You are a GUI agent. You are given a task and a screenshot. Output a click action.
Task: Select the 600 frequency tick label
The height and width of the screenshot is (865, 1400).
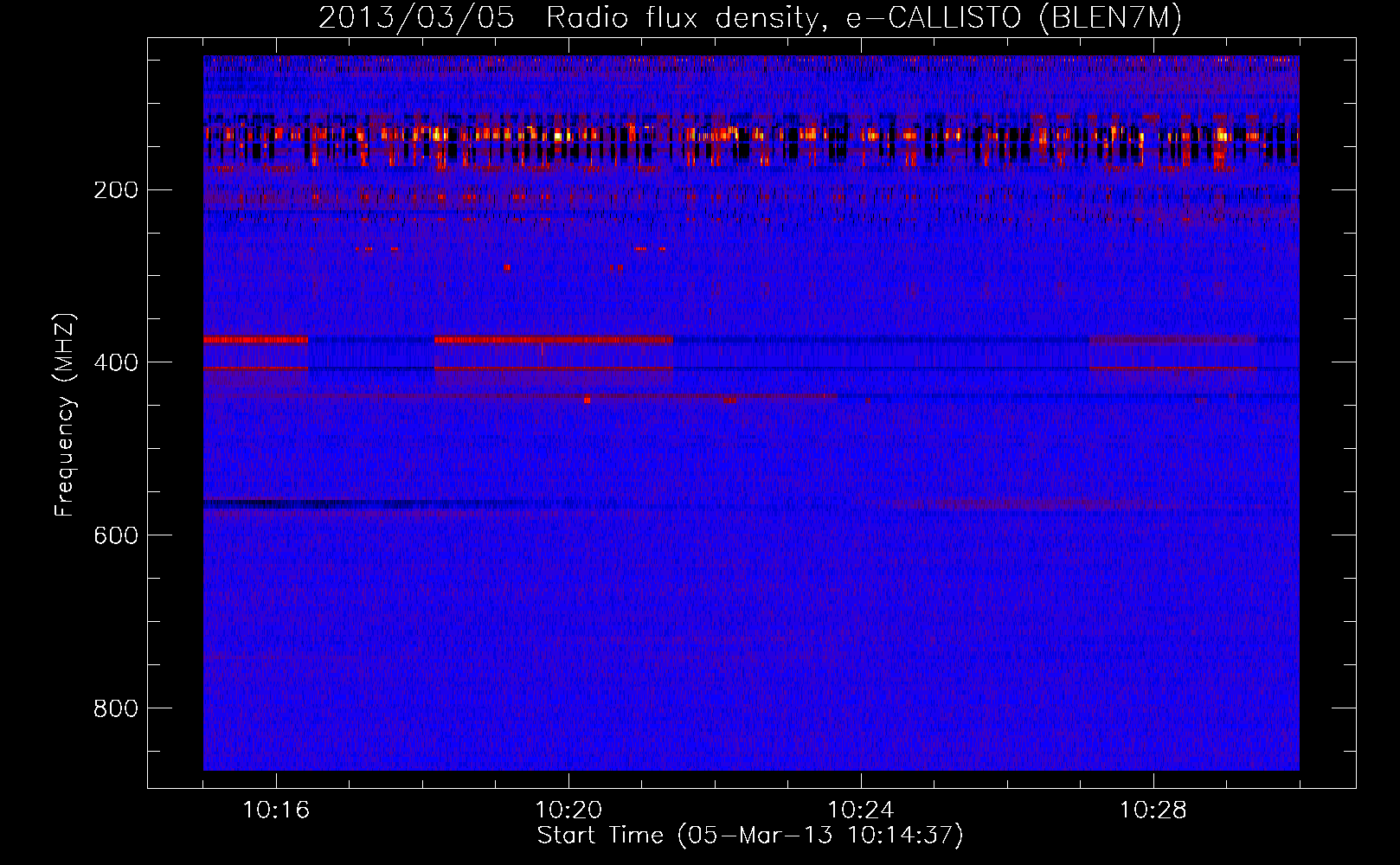tap(116, 535)
